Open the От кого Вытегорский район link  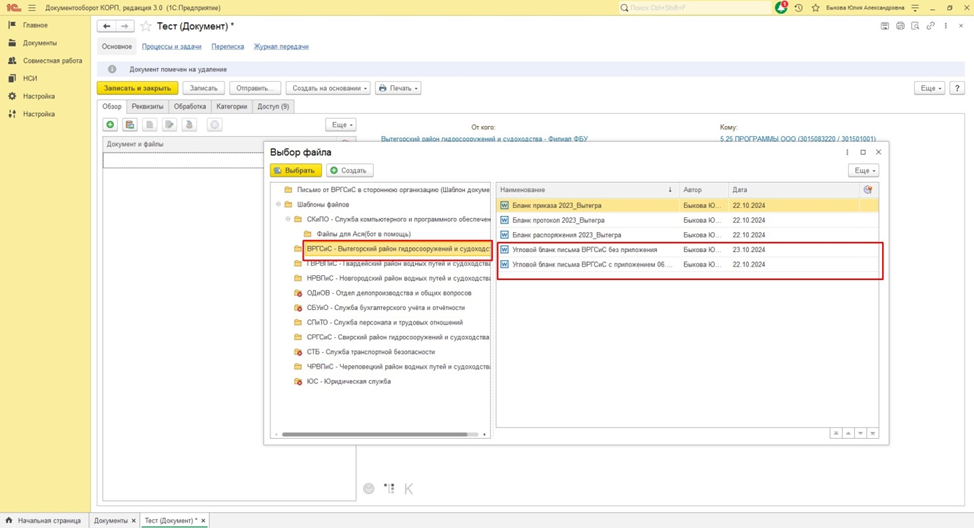[x=484, y=139]
